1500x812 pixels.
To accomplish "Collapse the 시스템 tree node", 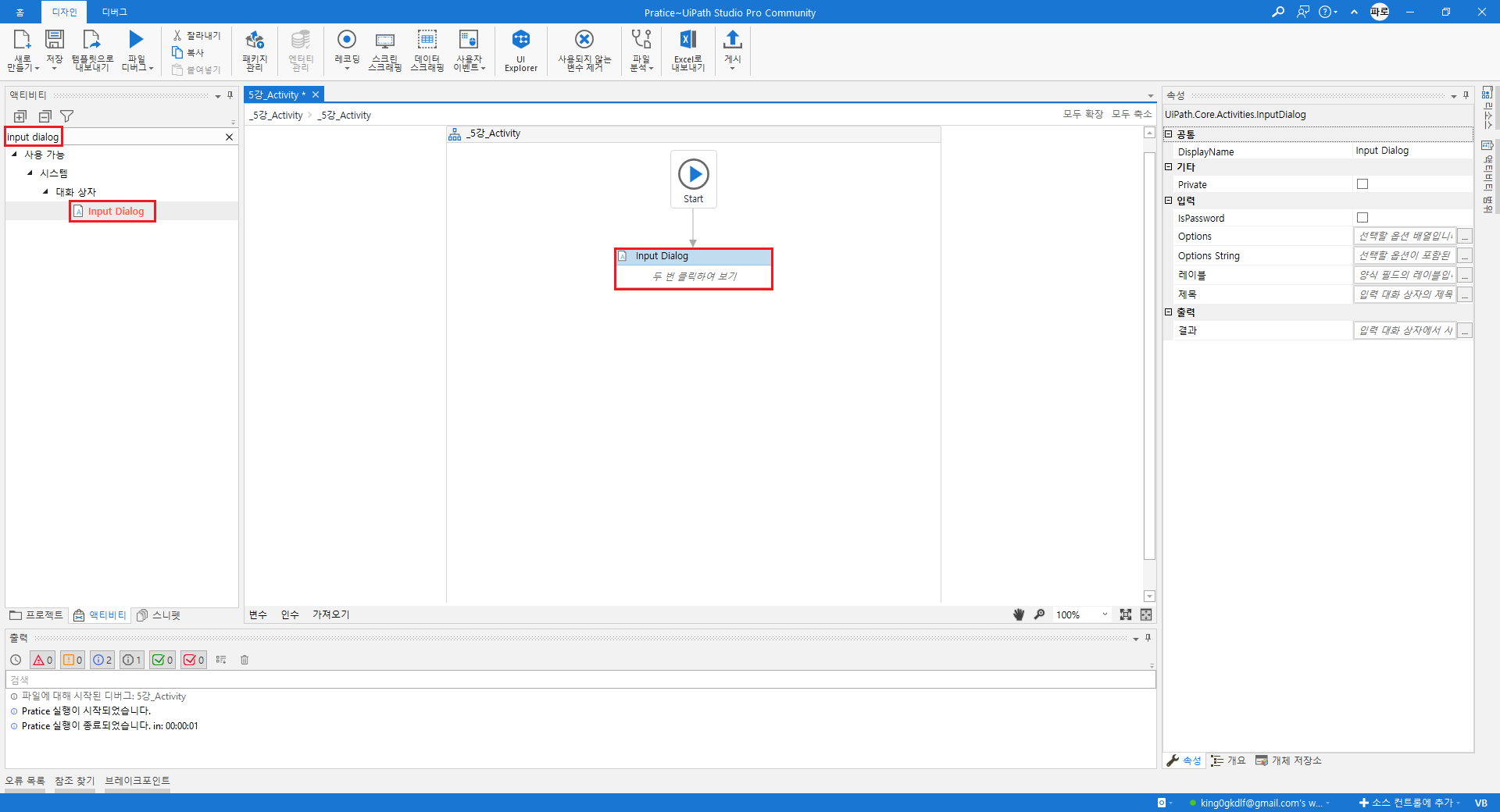I will point(30,173).
